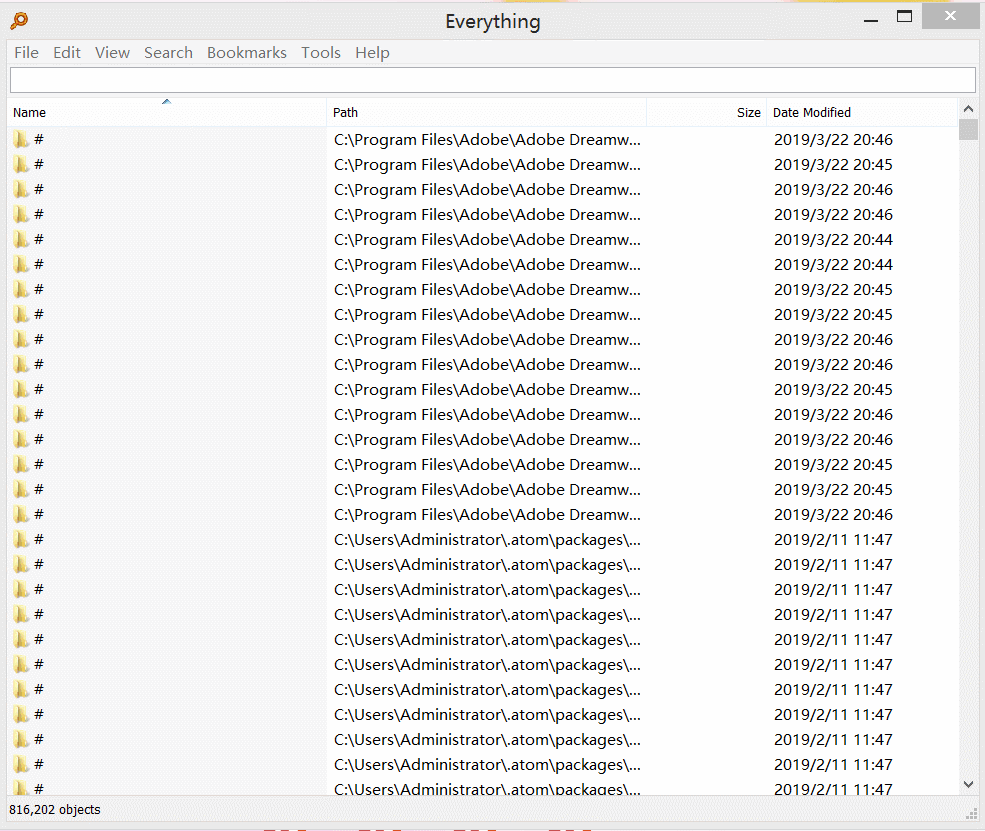Viewport: 985px width, 831px height.
Task: Click scrollbar up arrow
Action: tap(968, 109)
